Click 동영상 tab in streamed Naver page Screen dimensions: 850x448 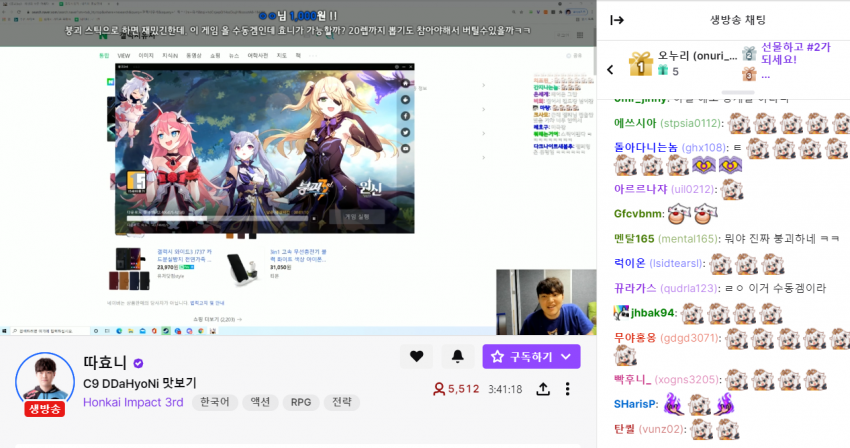[x=194, y=55]
